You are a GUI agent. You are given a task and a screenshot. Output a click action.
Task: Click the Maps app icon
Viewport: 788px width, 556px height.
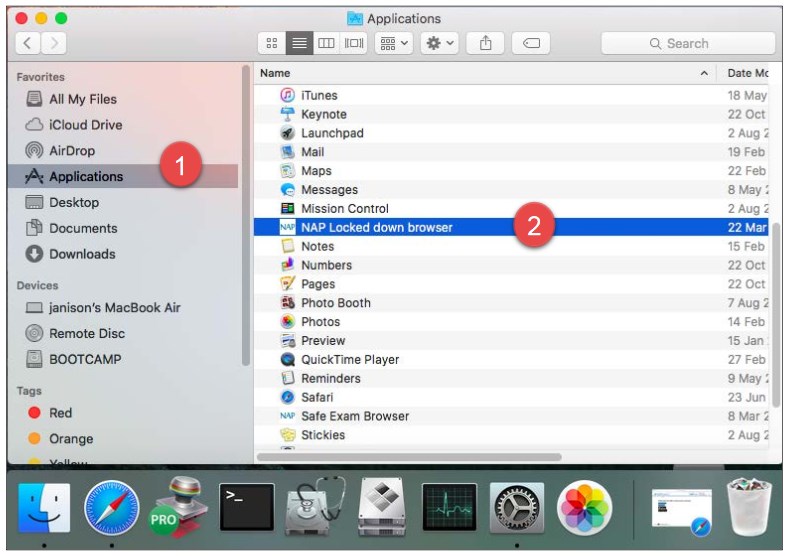tap(287, 170)
